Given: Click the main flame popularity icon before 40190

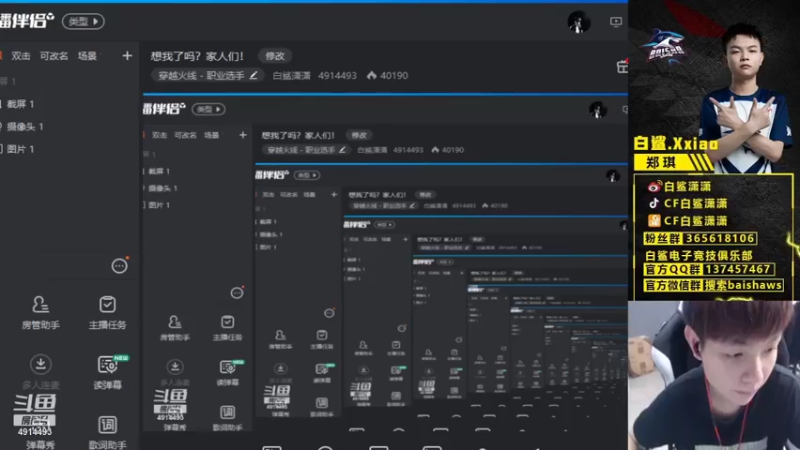Looking at the screenshot, I should pyautogui.click(x=371, y=76).
